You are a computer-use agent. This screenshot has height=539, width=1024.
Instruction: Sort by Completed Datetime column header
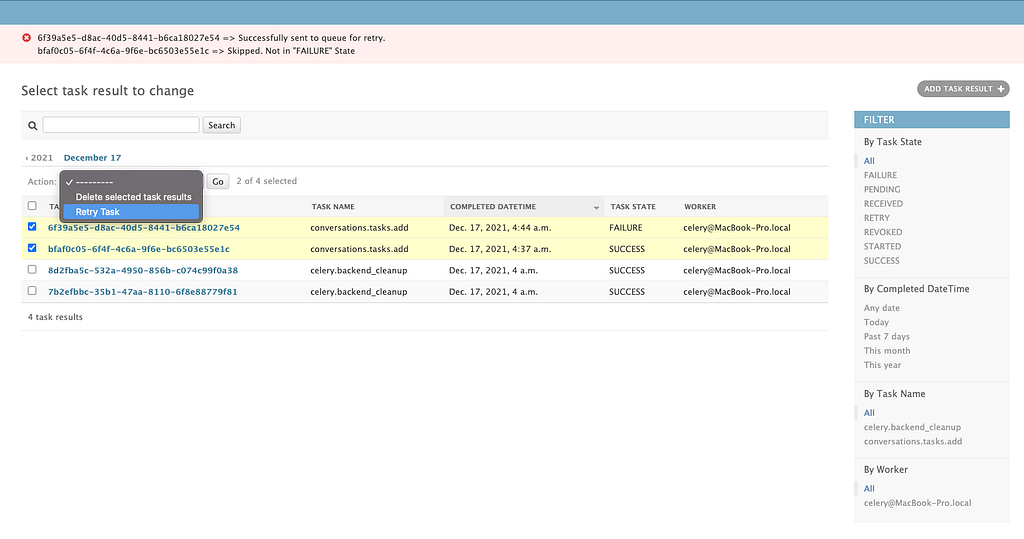[493, 206]
